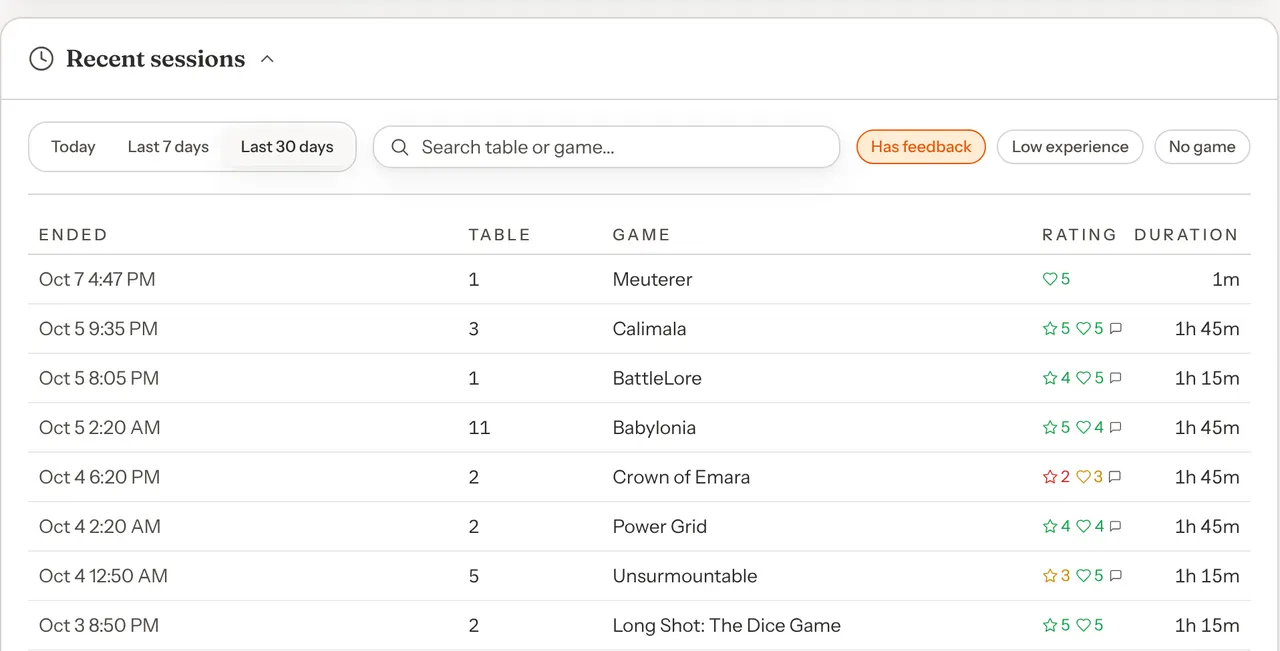Viewport: 1280px width, 651px height.
Task: Click table number 11 in the Babylonia row
Action: tap(479, 428)
